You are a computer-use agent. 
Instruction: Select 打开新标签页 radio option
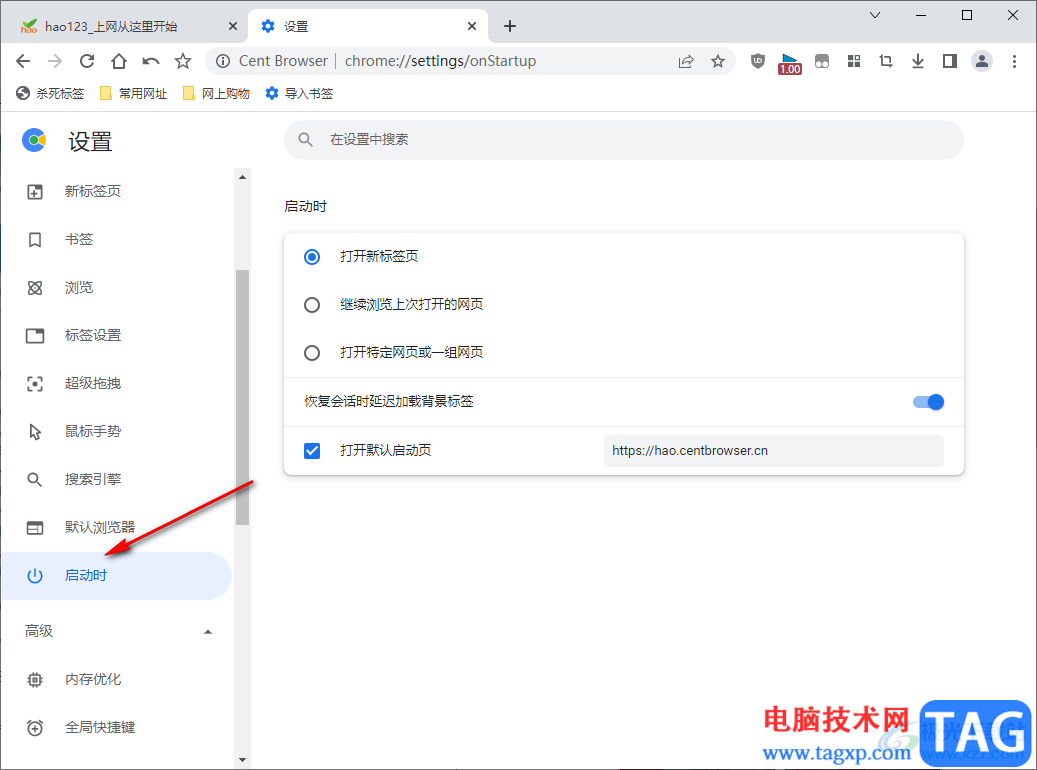(311, 257)
